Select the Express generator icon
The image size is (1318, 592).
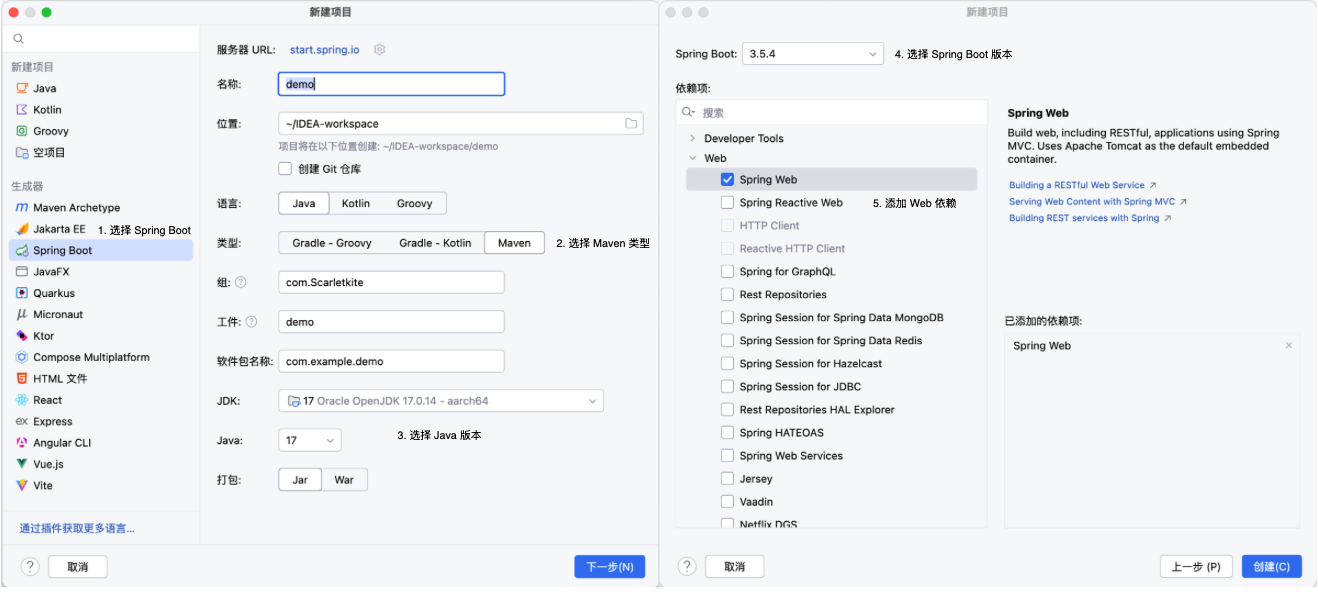pyautogui.click(x=22, y=422)
